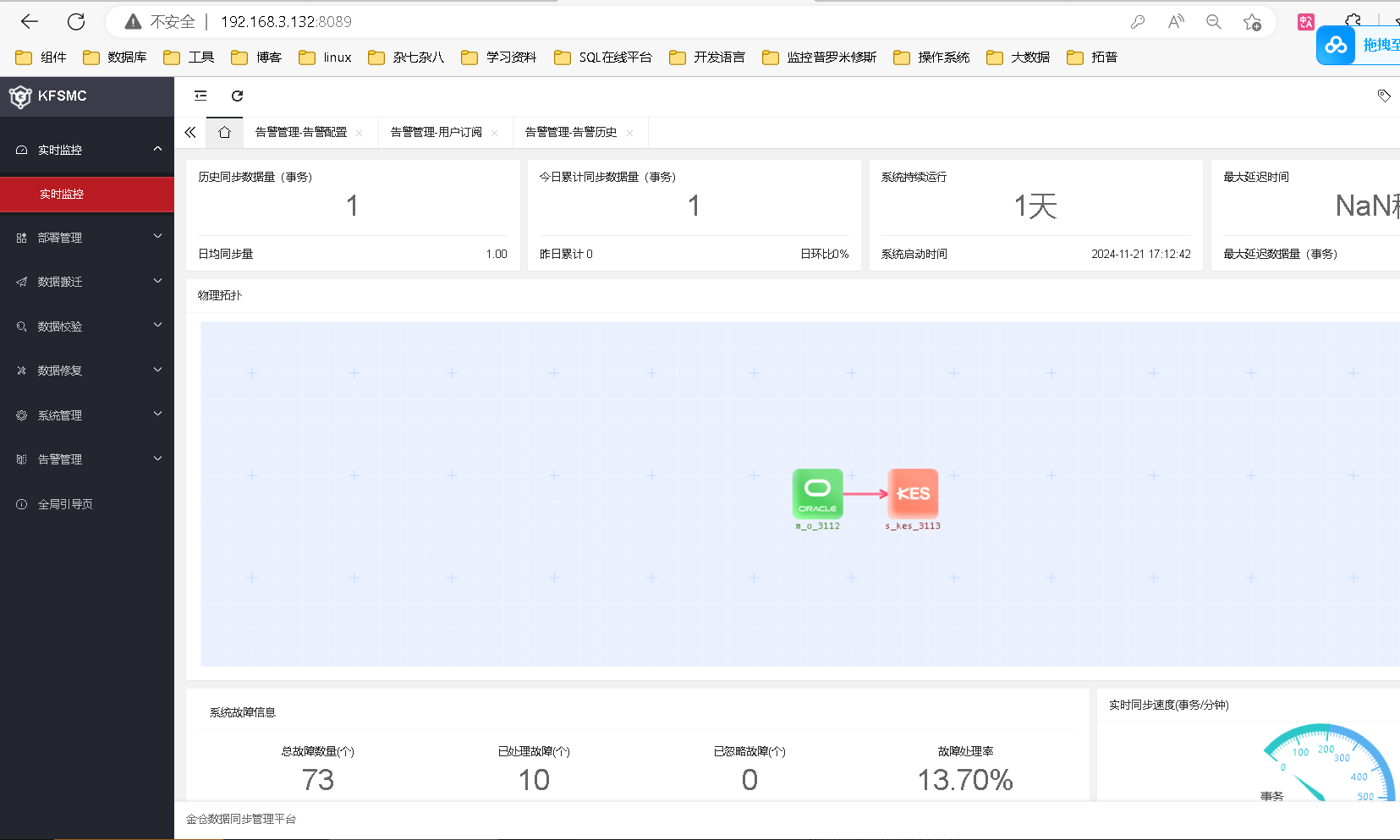1400x840 pixels.
Task: Open the 数据库 bookmark folder
Action: click(114, 58)
